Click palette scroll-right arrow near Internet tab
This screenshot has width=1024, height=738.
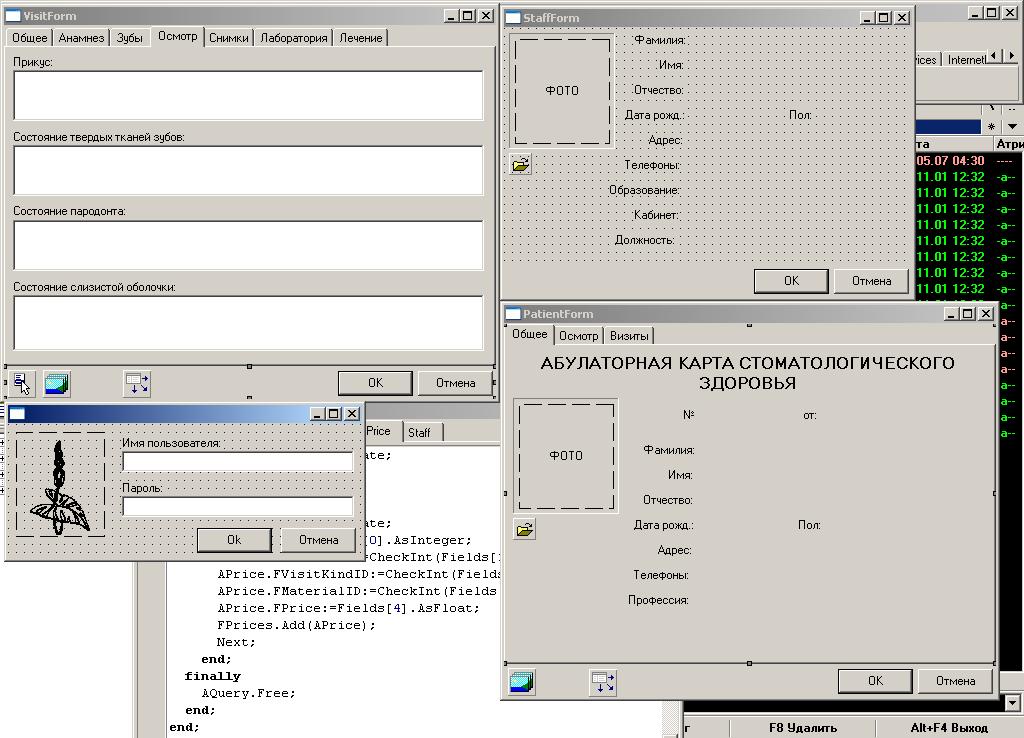click(1012, 56)
